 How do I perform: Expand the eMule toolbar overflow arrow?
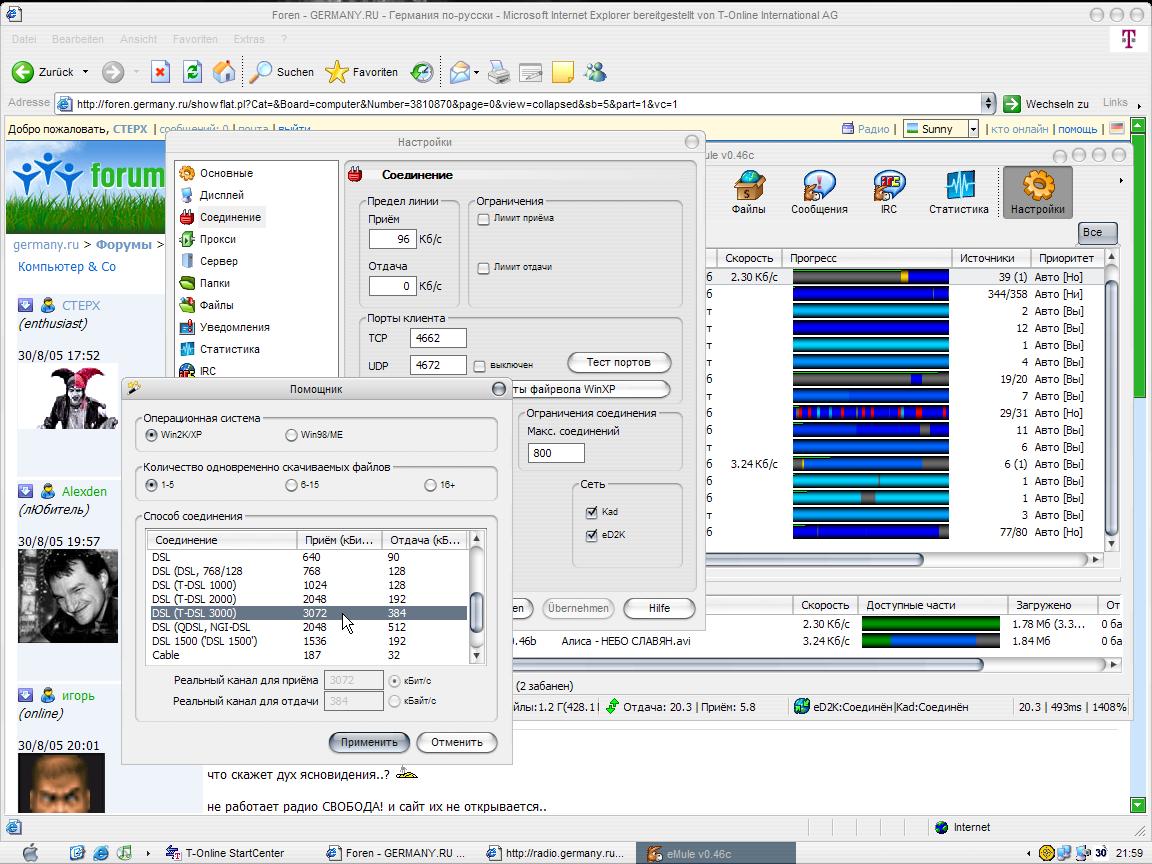tap(1121, 181)
